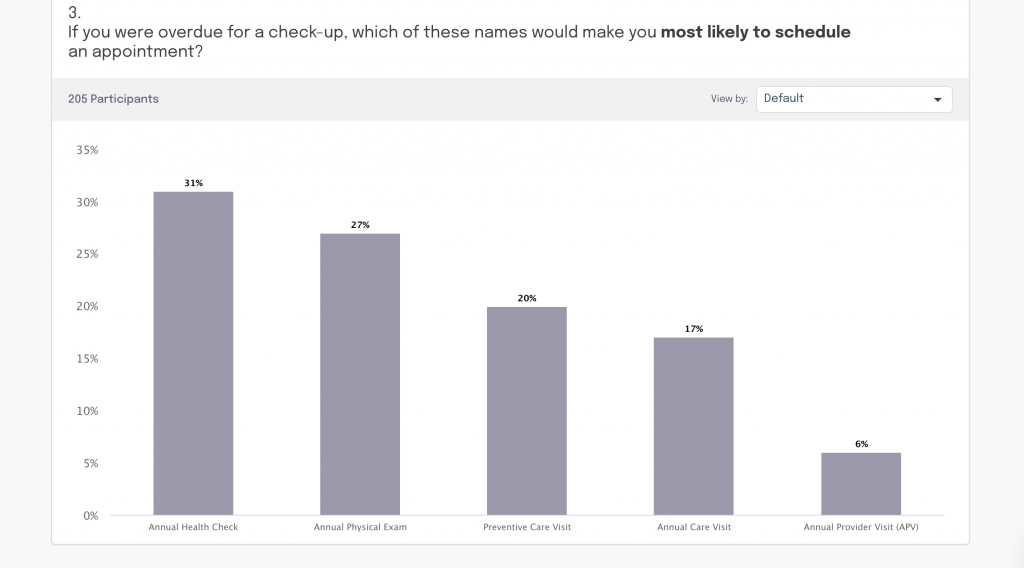
Task: Click the Annual Physical Exam axis label
Action: [360, 527]
